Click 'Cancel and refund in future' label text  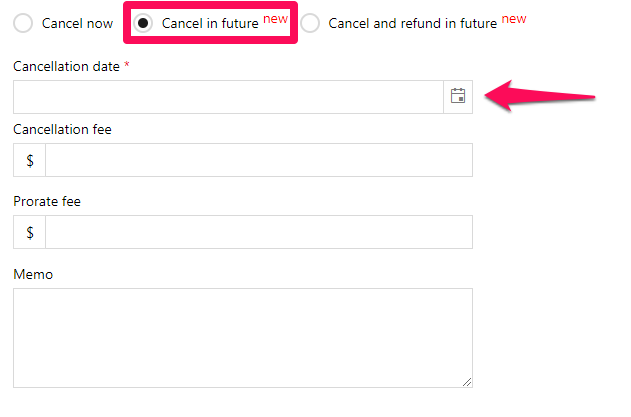click(x=412, y=23)
